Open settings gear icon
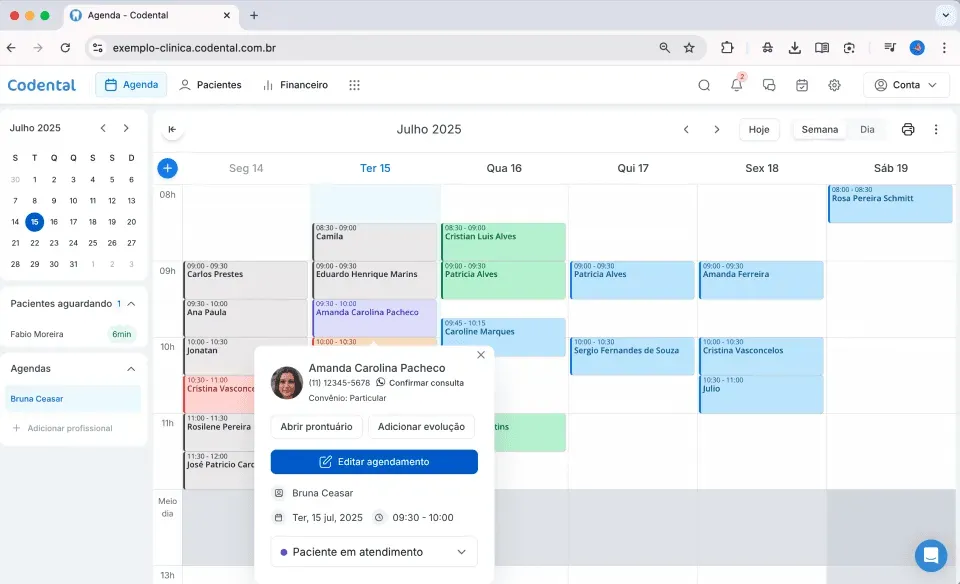Image resolution: width=960 pixels, height=584 pixels. (x=834, y=85)
